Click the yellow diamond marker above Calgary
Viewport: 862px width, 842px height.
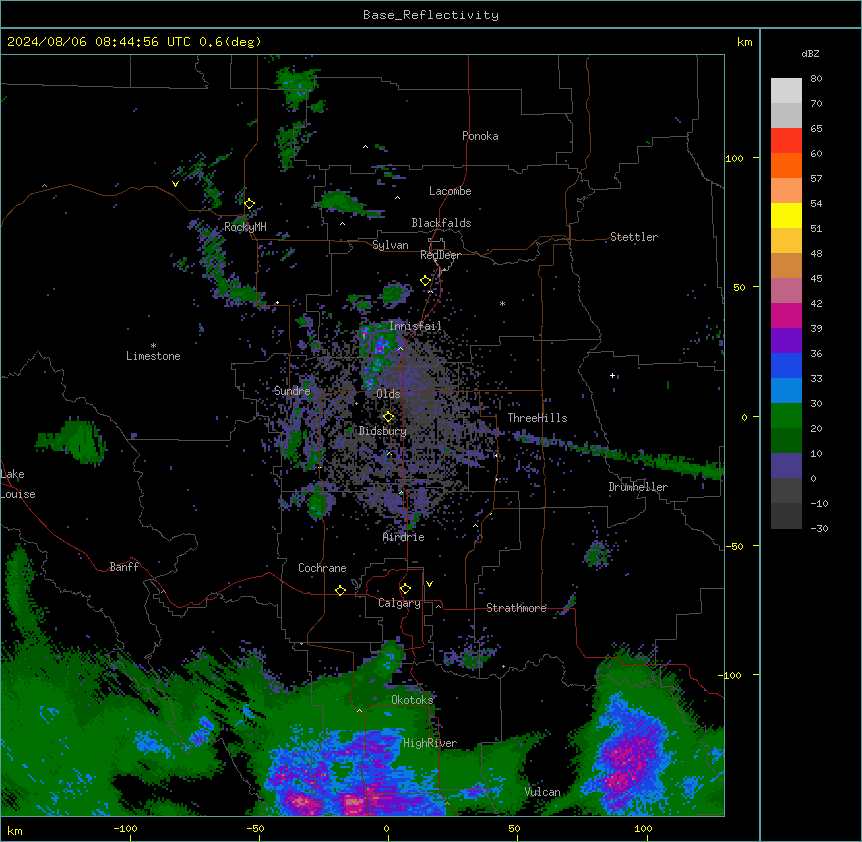[x=405, y=589]
